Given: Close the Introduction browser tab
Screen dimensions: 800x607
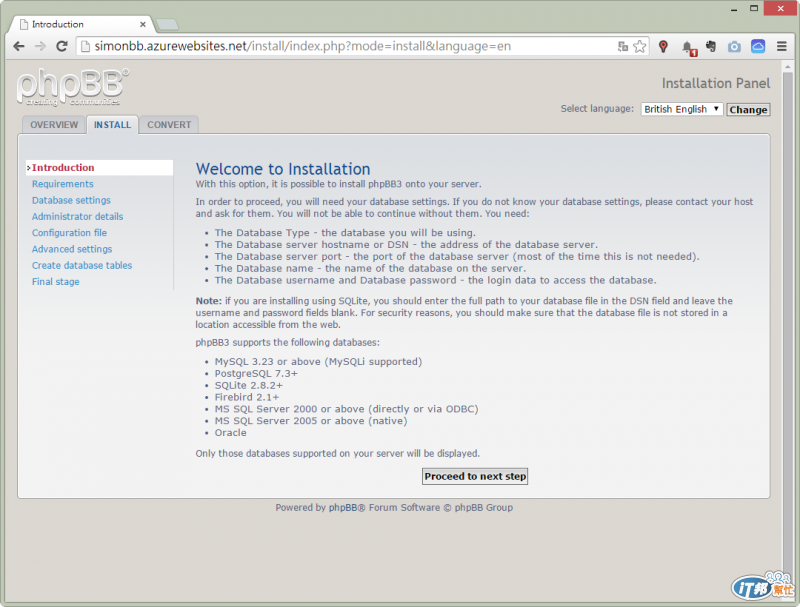Looking at the screenshot, I should click(x=143, y=24).
